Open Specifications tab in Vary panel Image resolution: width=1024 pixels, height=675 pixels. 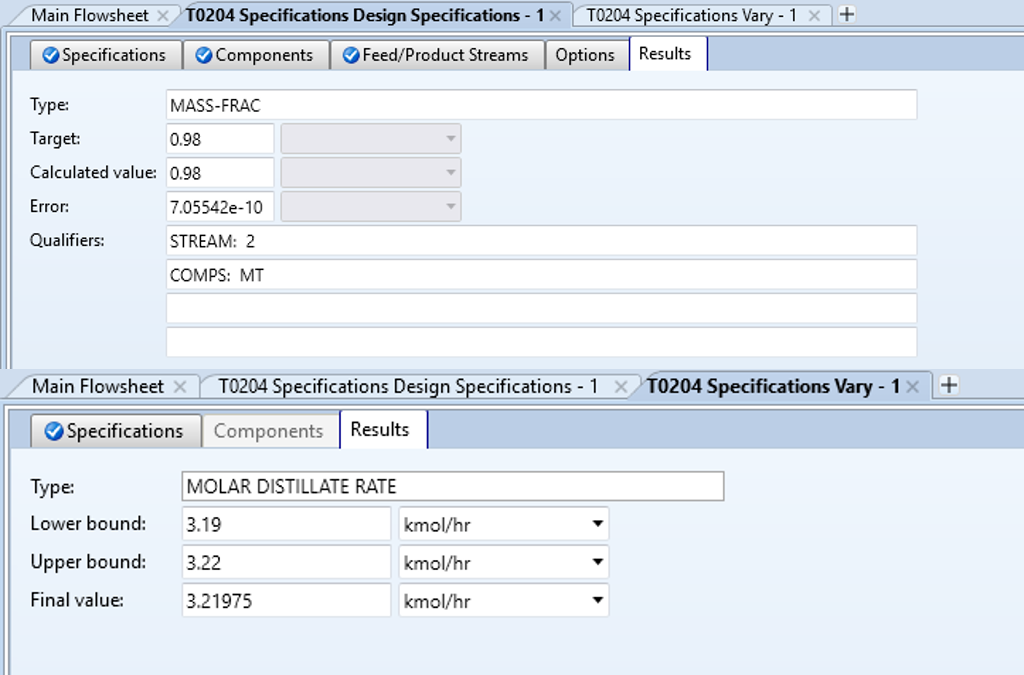click(x=115, y=431)
